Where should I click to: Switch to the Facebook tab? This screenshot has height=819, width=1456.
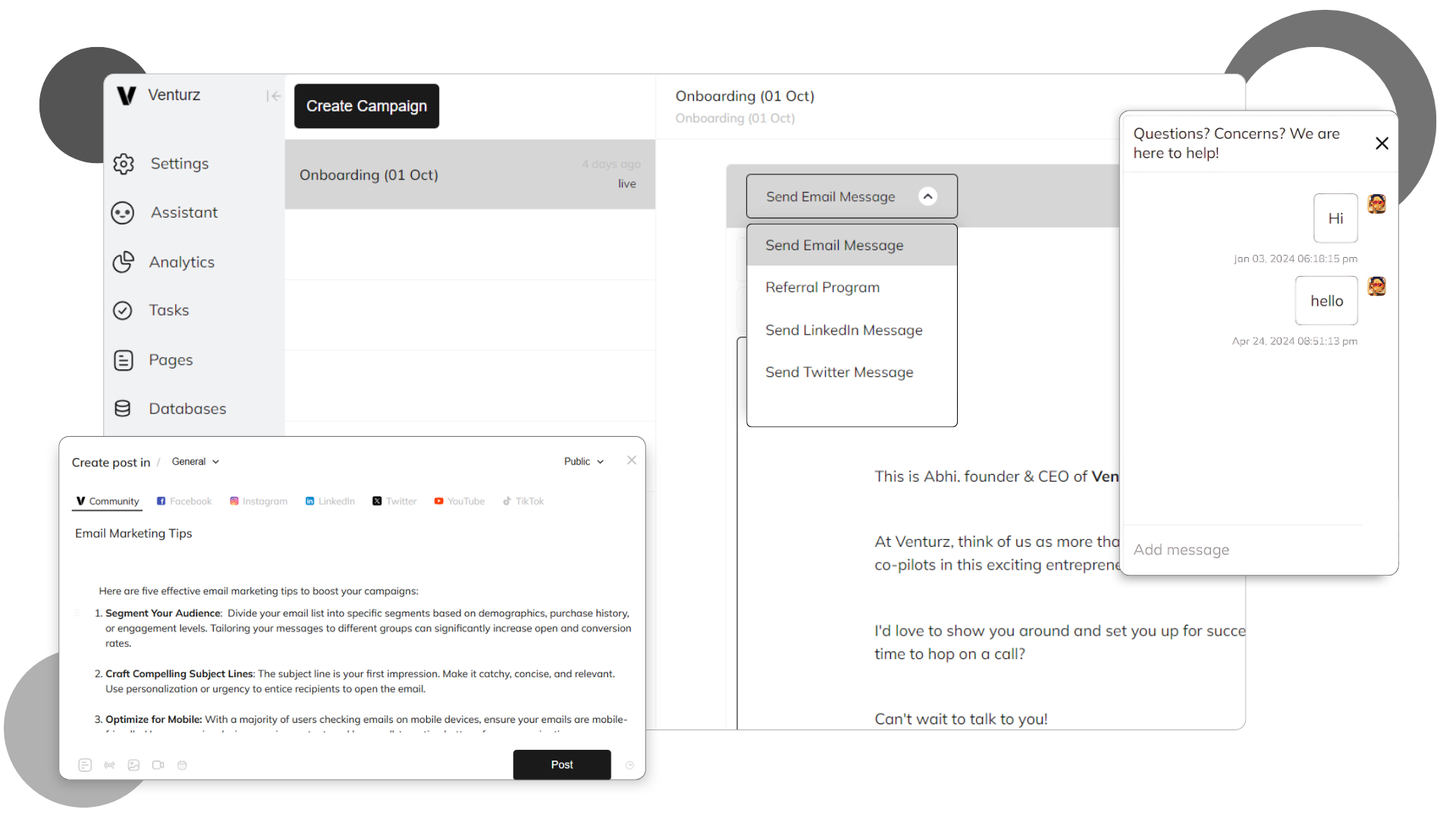pos(184,501)
